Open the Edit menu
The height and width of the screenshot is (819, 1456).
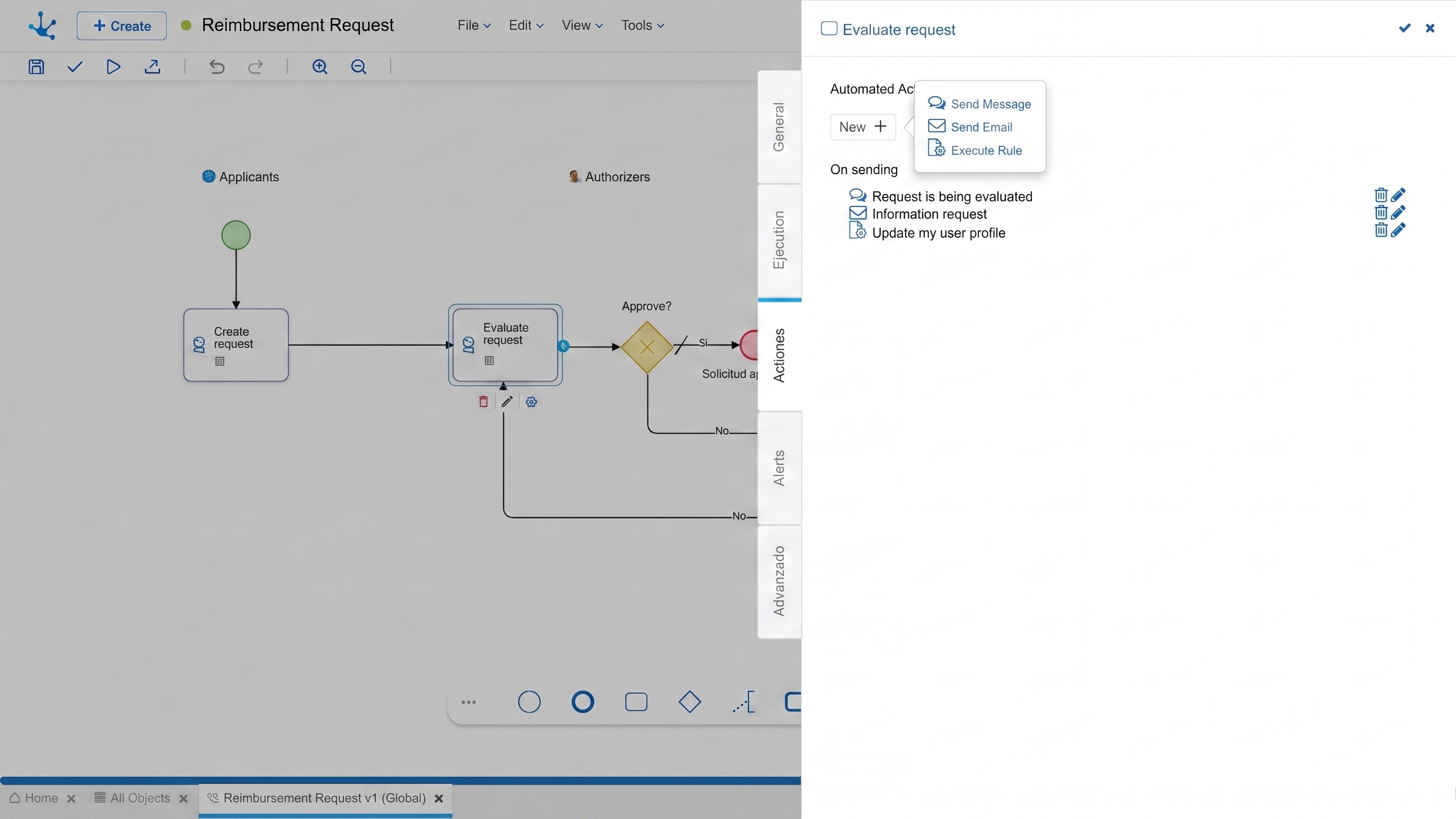tap(526, 26)
